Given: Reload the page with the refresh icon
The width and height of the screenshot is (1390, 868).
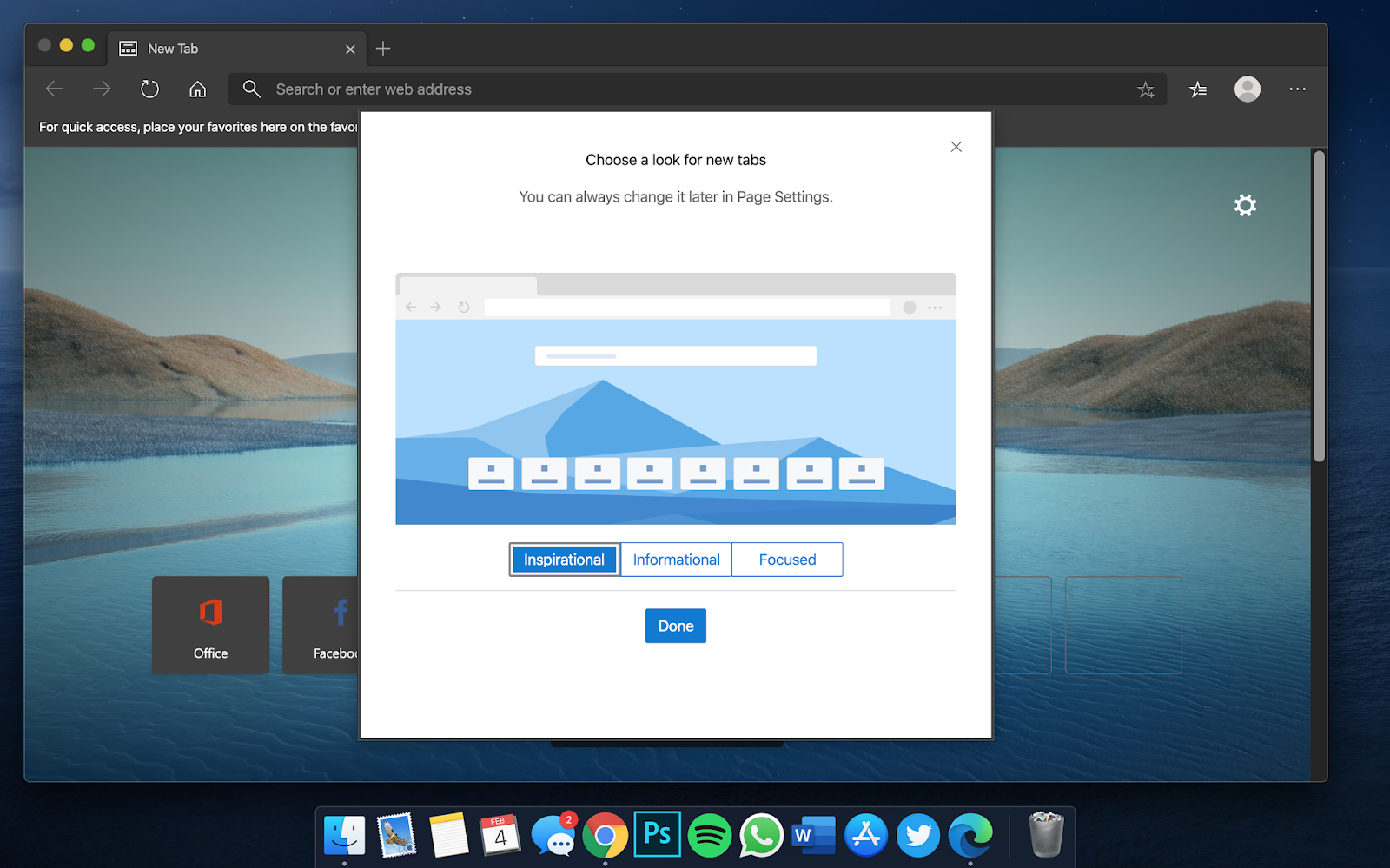Looking at the screenshot, I should click(x=149, y=89).
